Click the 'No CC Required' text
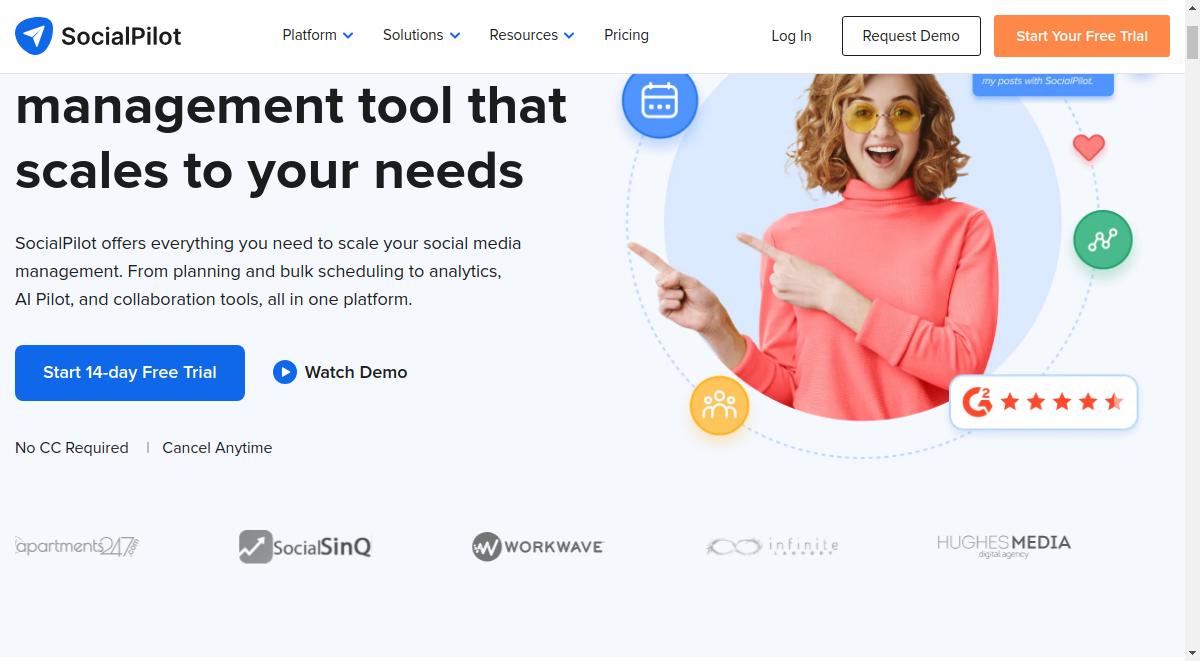1200x661 pixels. [x=72, y=448]
